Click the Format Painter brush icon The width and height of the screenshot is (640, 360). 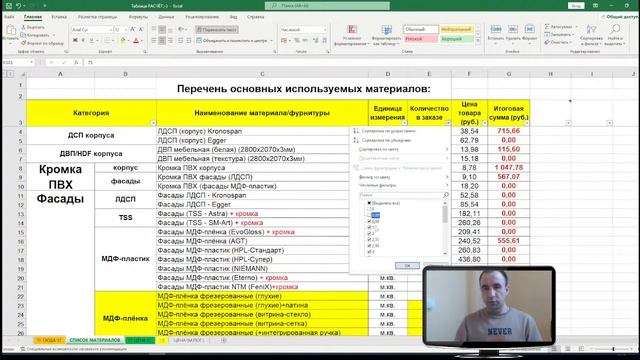click(x=24, y=43)
